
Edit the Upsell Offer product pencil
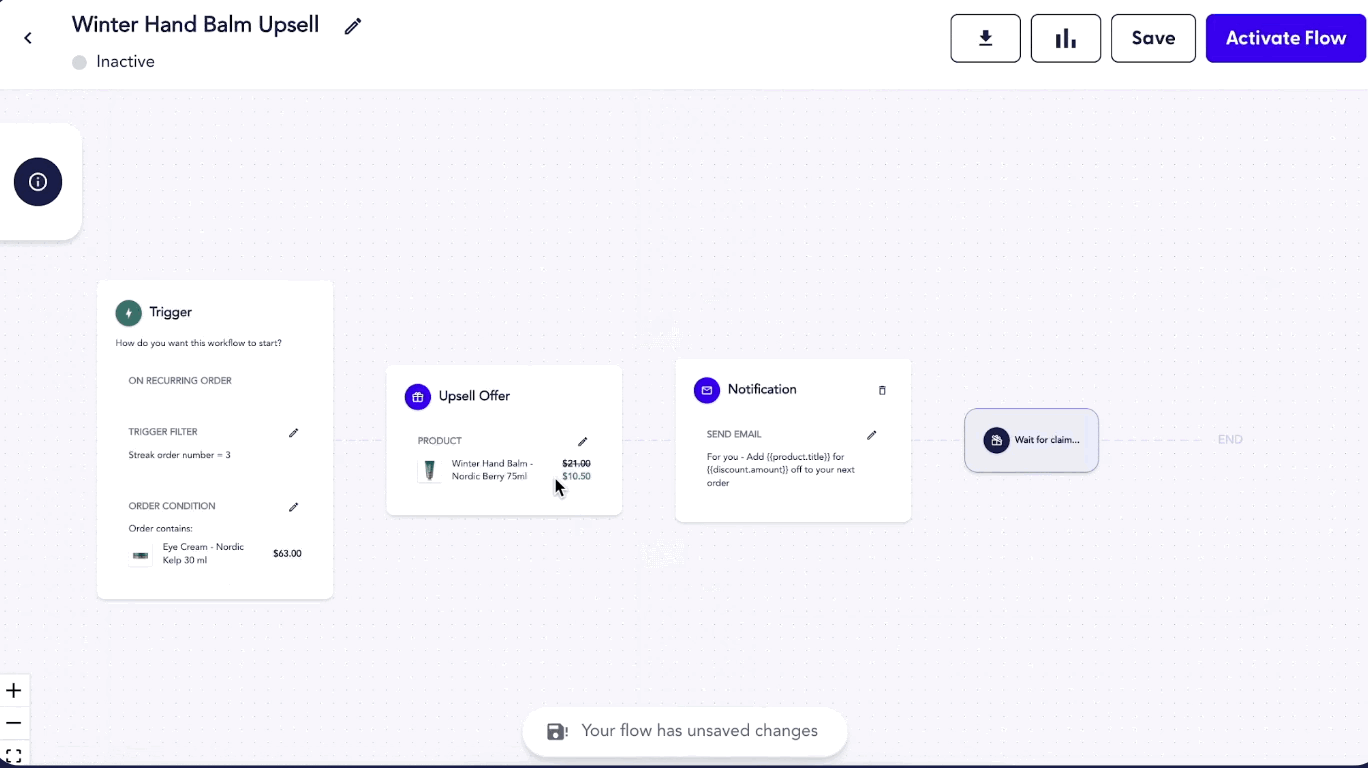[x=582, y=441]
